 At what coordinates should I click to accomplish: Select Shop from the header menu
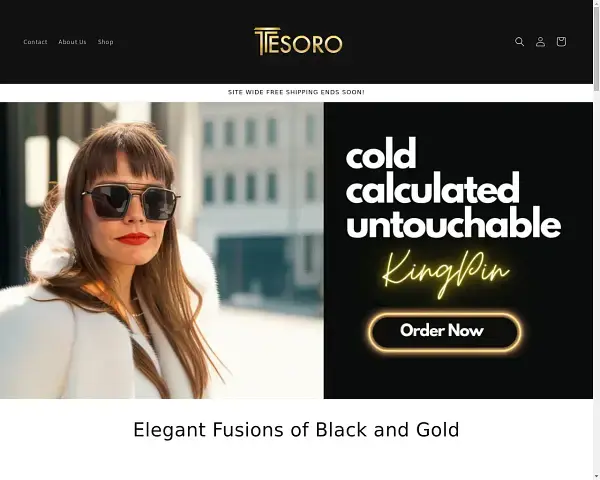pos(106,42)
